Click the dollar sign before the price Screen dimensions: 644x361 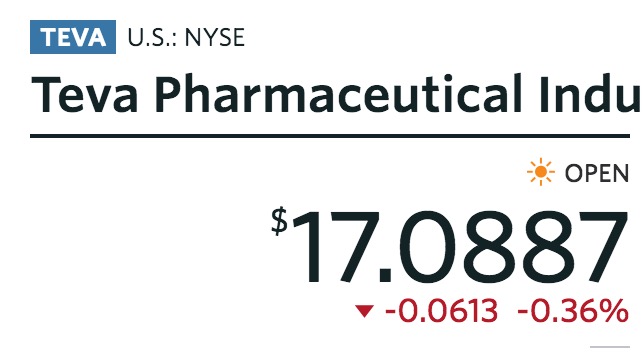pyautogui.click(x=279, y=221)
